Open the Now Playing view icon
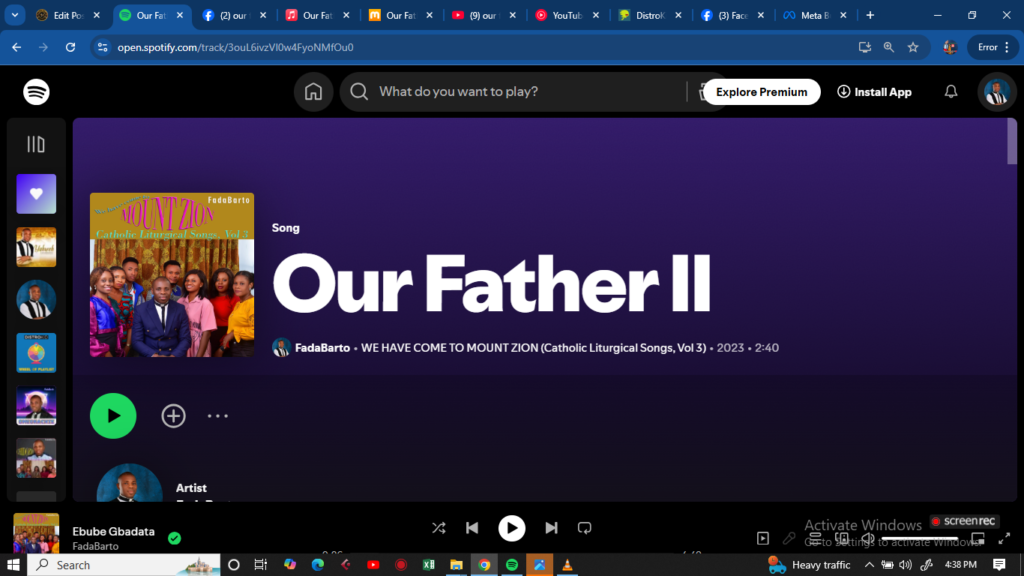The image size is (1024, 576). click(763, 537)
